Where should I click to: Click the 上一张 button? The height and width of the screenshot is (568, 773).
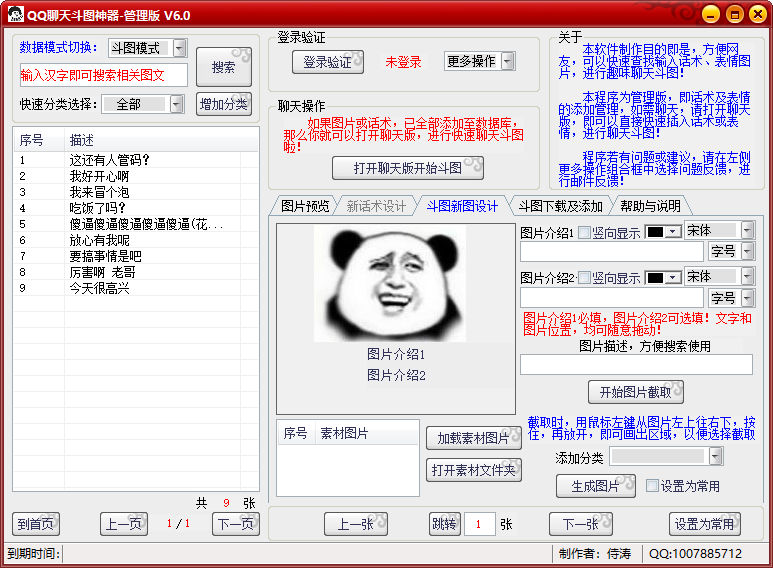(355, 524)
